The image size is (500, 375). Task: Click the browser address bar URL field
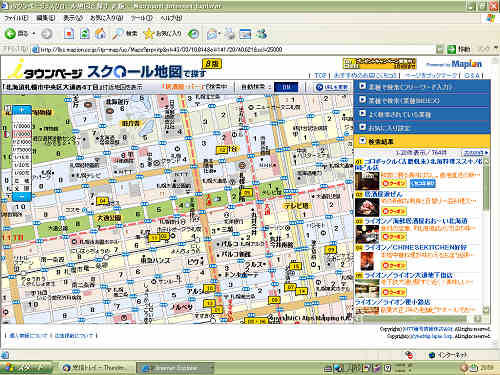[x=233, y=49]
